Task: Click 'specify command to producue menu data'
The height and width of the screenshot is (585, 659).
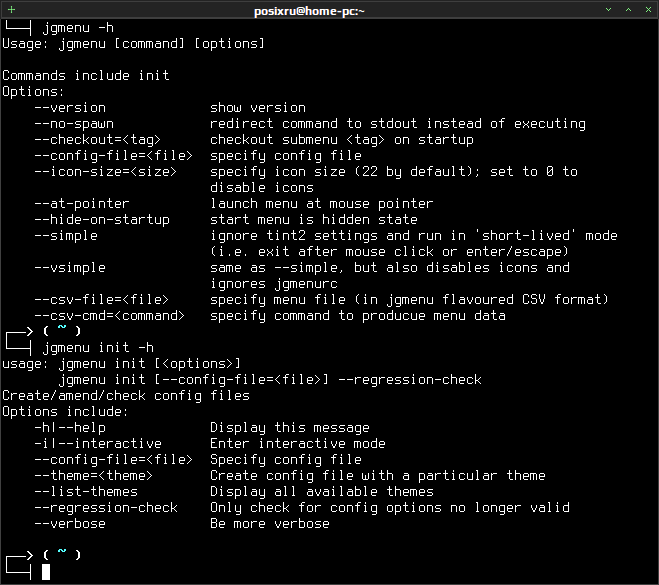Action: pos(358,316)
